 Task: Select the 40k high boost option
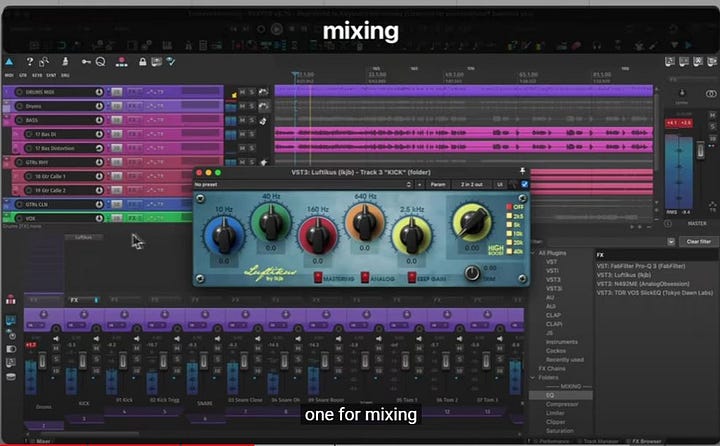509,251
